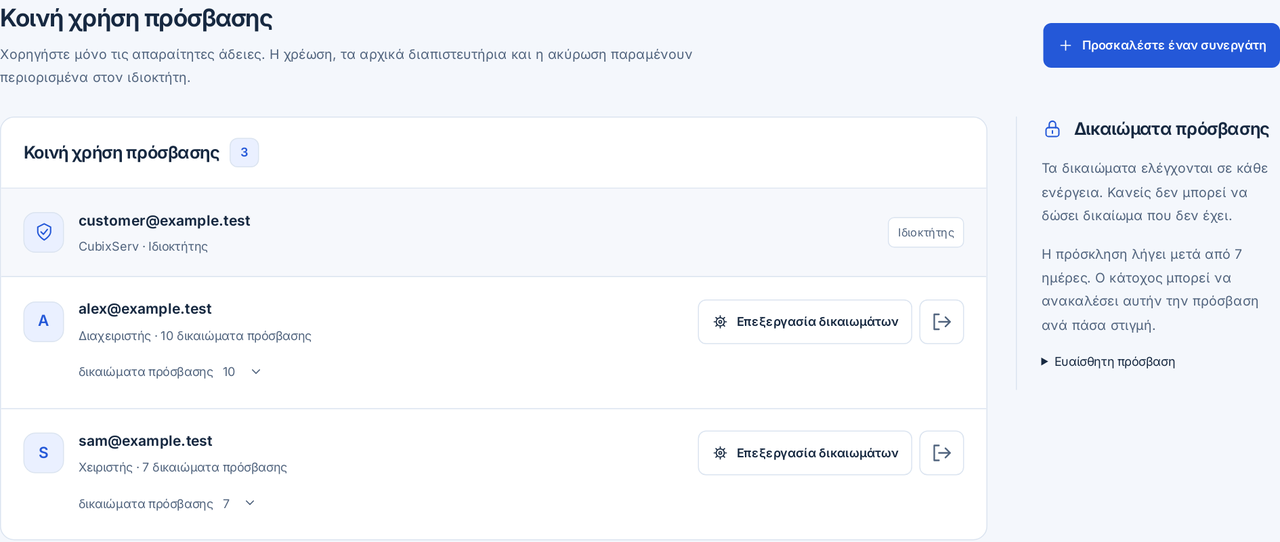Click the Δικαιώματα πρόσβασης sidebar heading
Screen dimensions: 1280x542
(1172, 129)
